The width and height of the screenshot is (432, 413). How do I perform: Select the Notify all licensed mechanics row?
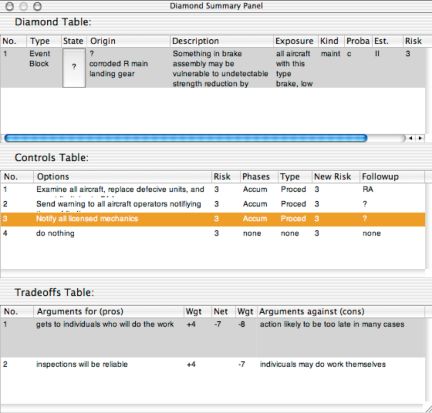click(213, 219)
